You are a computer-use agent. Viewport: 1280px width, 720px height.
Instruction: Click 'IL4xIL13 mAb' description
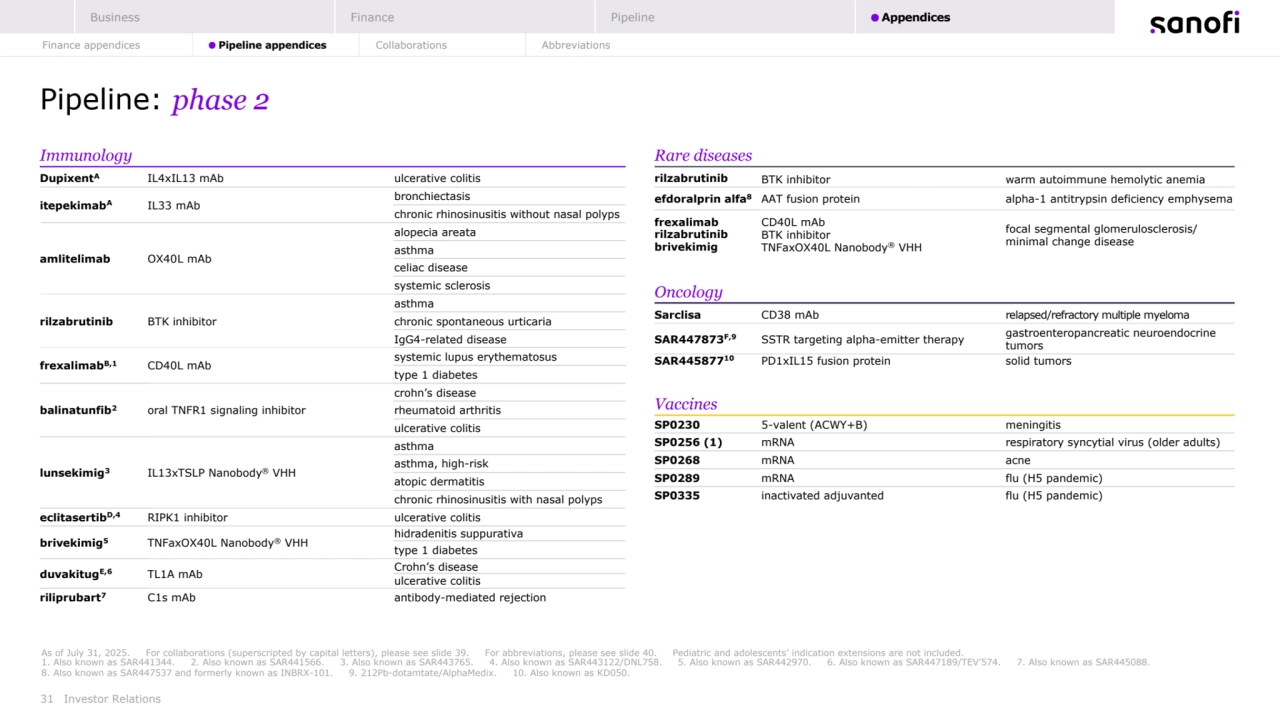point(186,178)
